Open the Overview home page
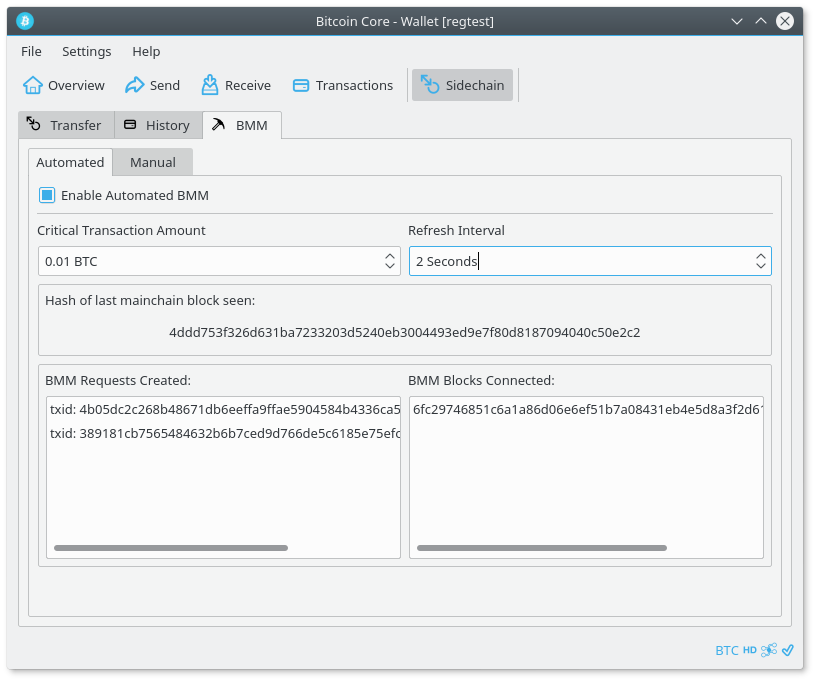The image size is (816, 682). pos(63,85)
